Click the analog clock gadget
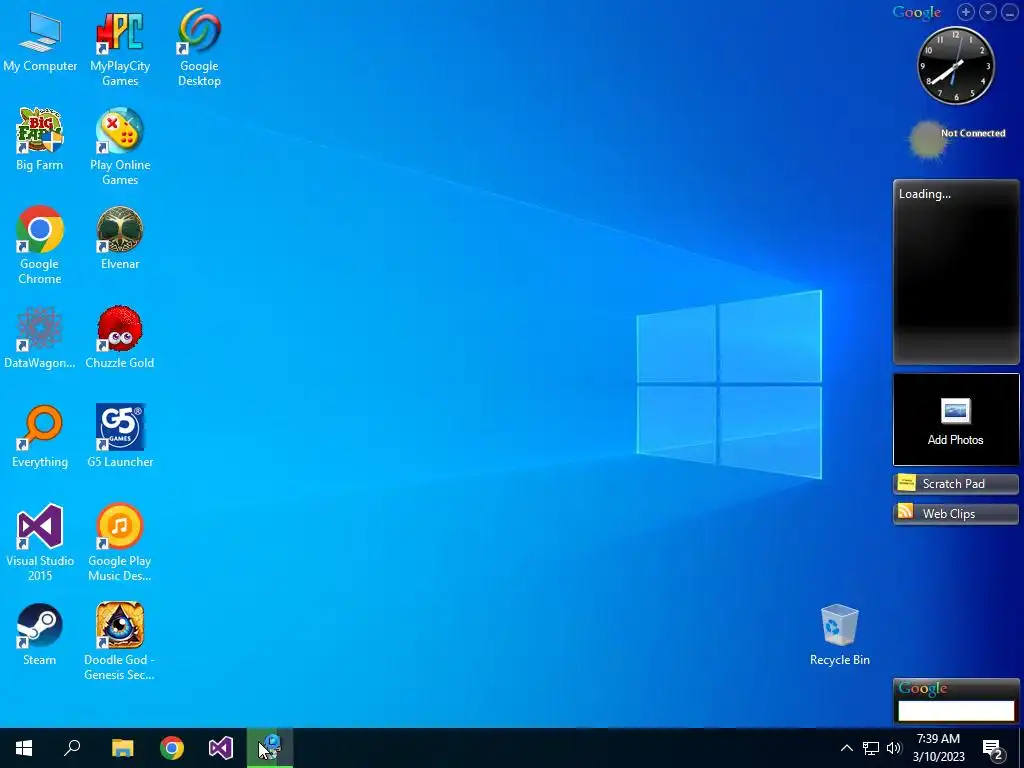The image size is (1024, 768). tap(955, 65)
